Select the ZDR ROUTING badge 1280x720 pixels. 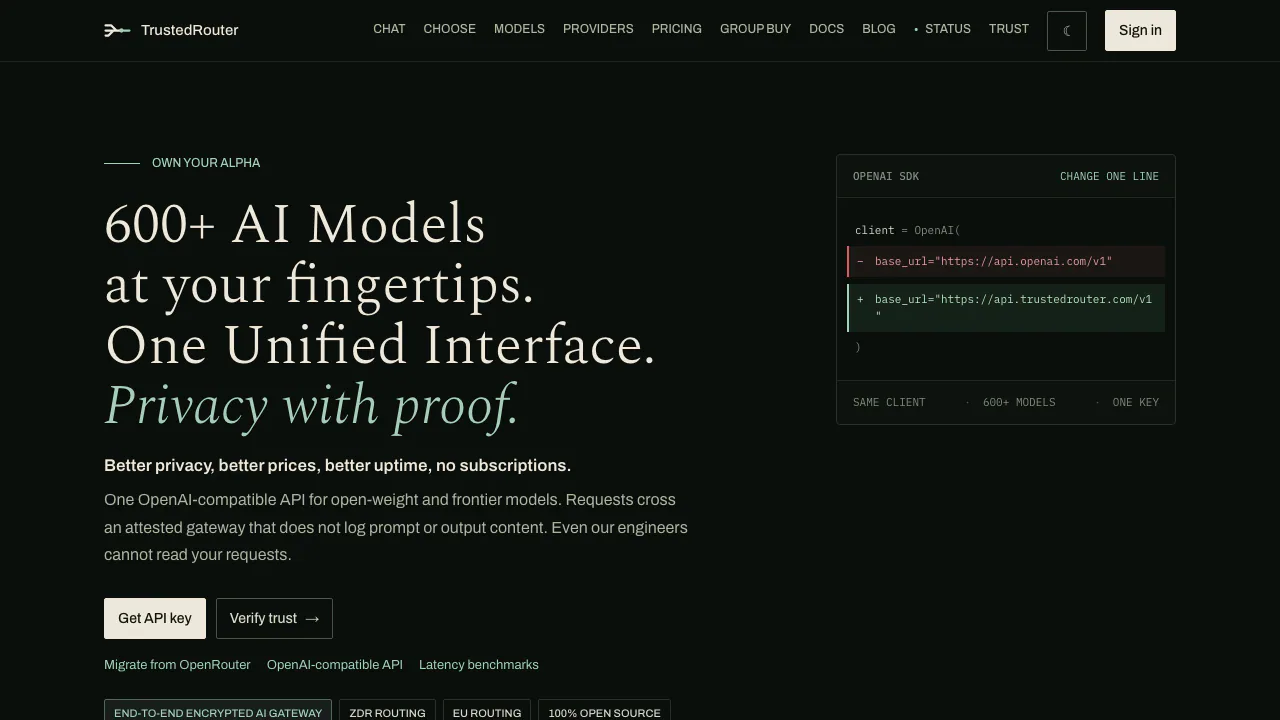(387, 712)
